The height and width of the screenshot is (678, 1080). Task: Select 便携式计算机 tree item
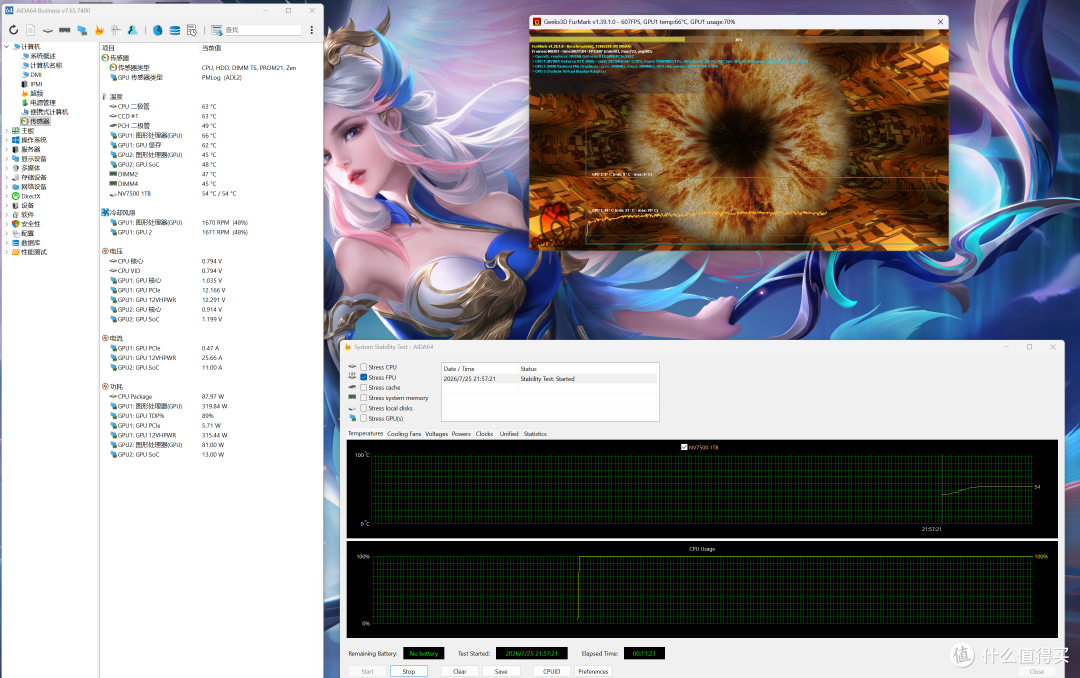[x=49, y=112]
